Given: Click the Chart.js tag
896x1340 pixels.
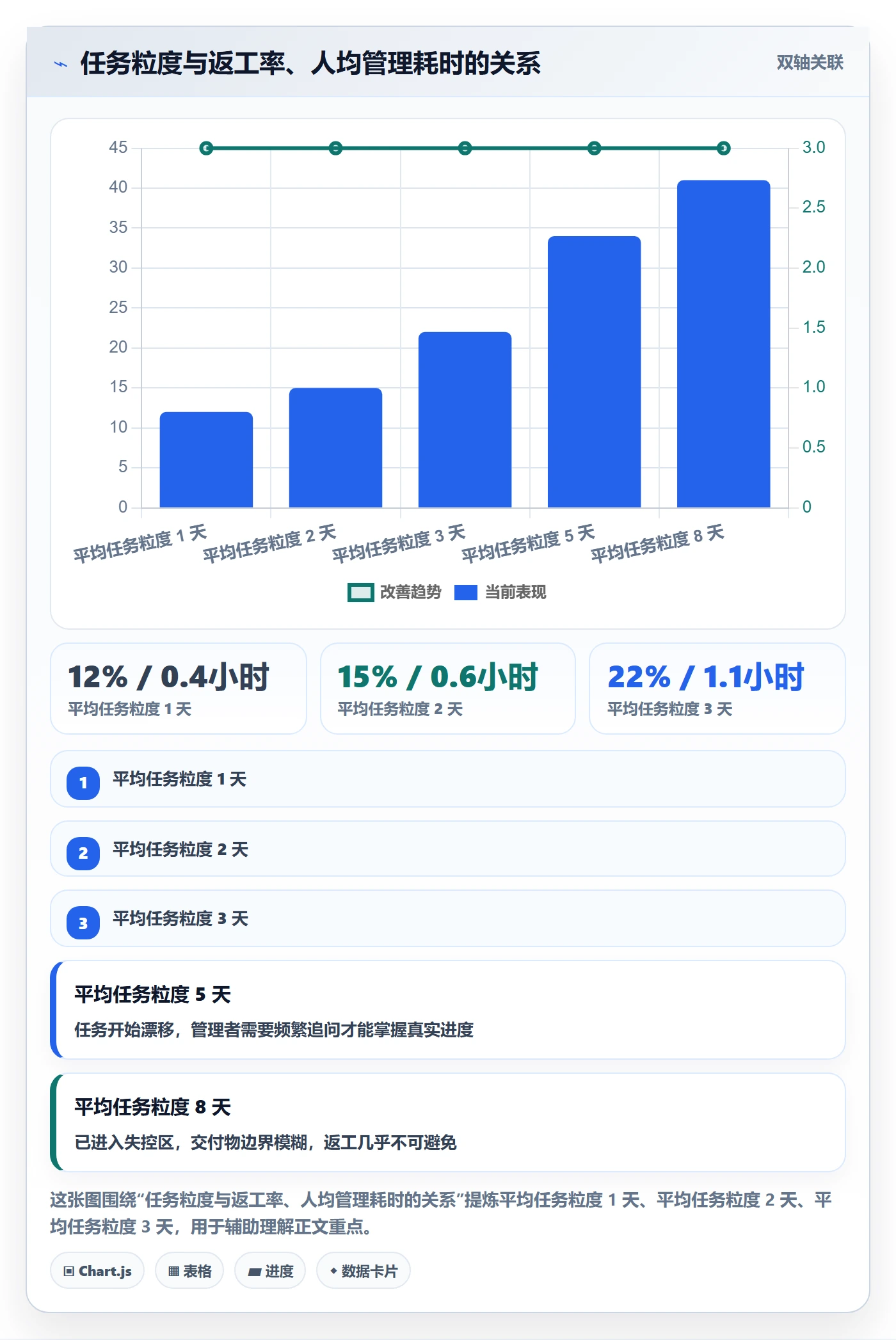Looking at the screenshot, I should 97,1271.
